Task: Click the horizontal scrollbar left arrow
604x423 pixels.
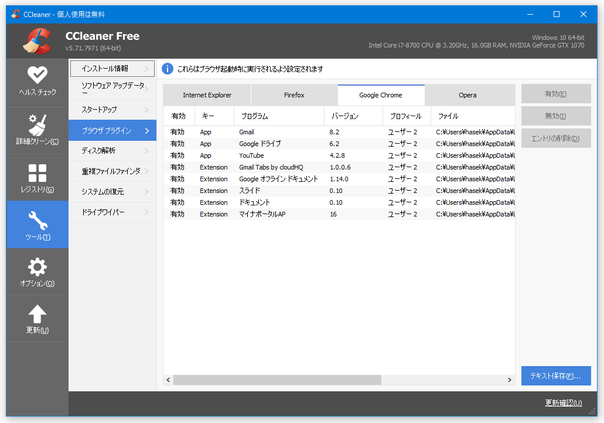Action: [x=168, y=380]
